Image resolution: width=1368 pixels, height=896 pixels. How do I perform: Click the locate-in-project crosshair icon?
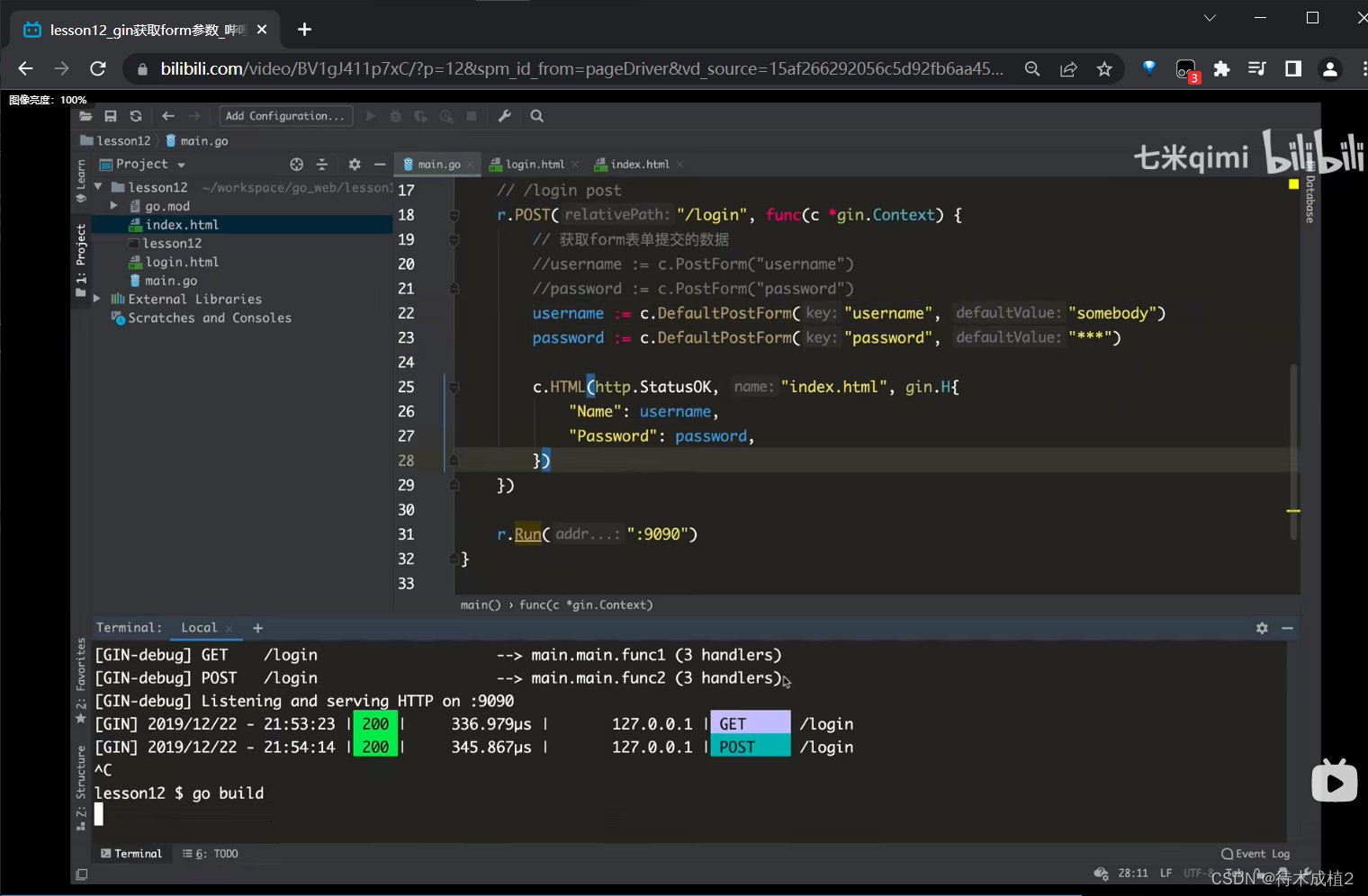(x=296, y=165)
